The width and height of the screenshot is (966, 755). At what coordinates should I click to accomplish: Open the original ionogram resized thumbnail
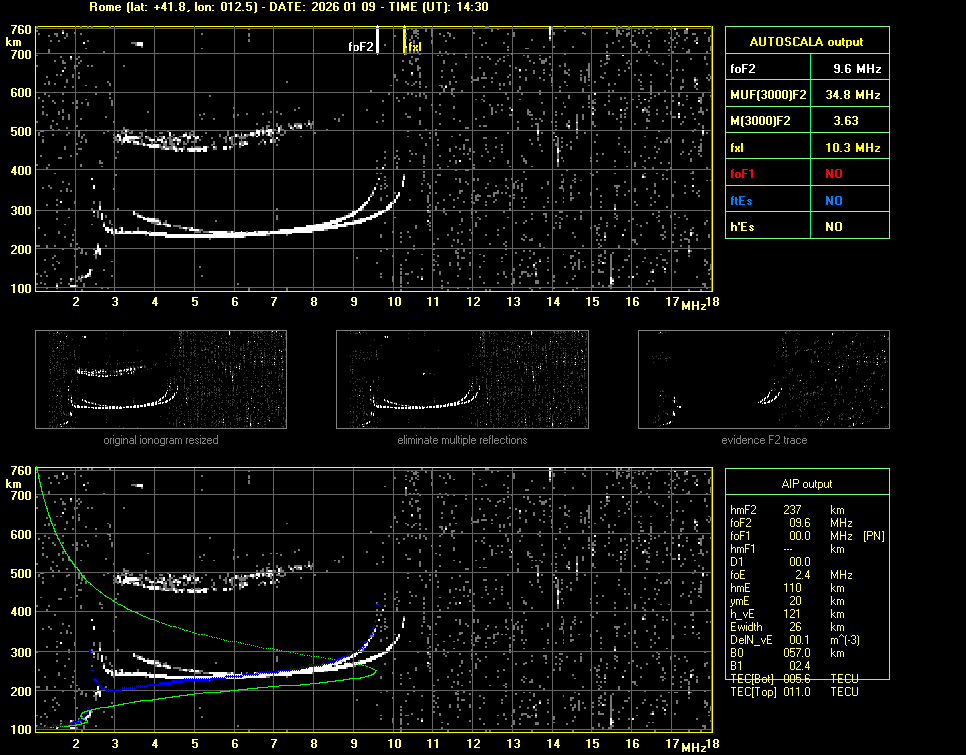coord(161,379)
